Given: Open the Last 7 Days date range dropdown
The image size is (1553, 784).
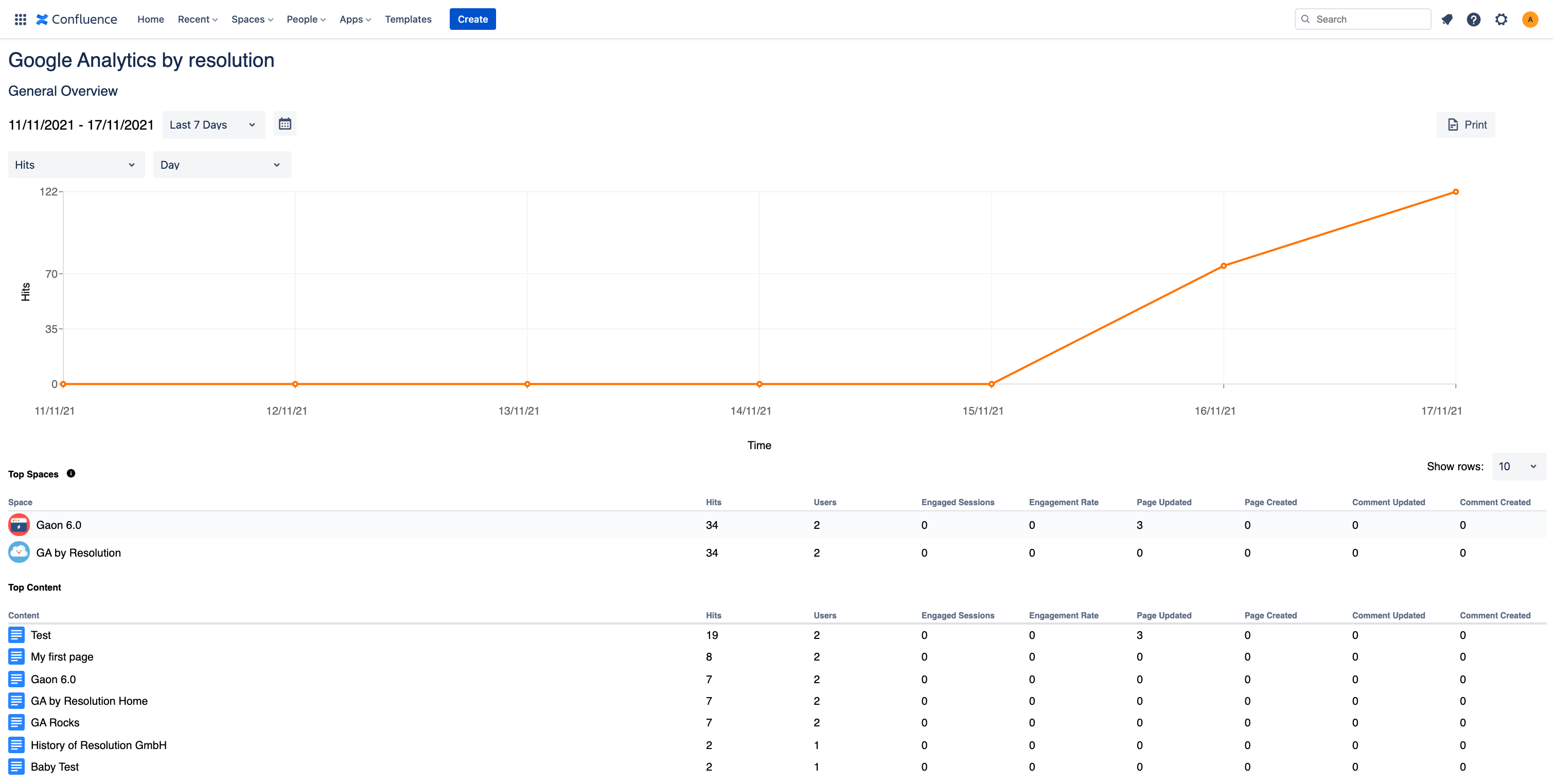Looking at the screenshot, I should (213, 124).
